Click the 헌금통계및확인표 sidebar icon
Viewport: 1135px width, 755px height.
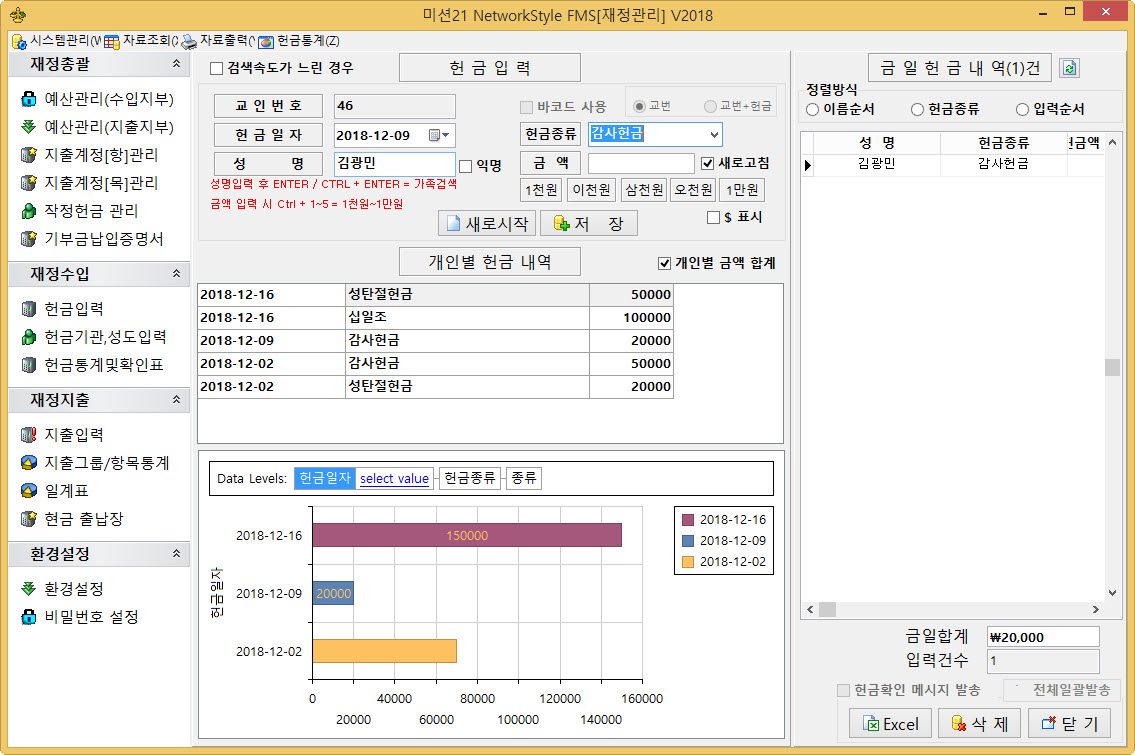[x=28, y=365]
